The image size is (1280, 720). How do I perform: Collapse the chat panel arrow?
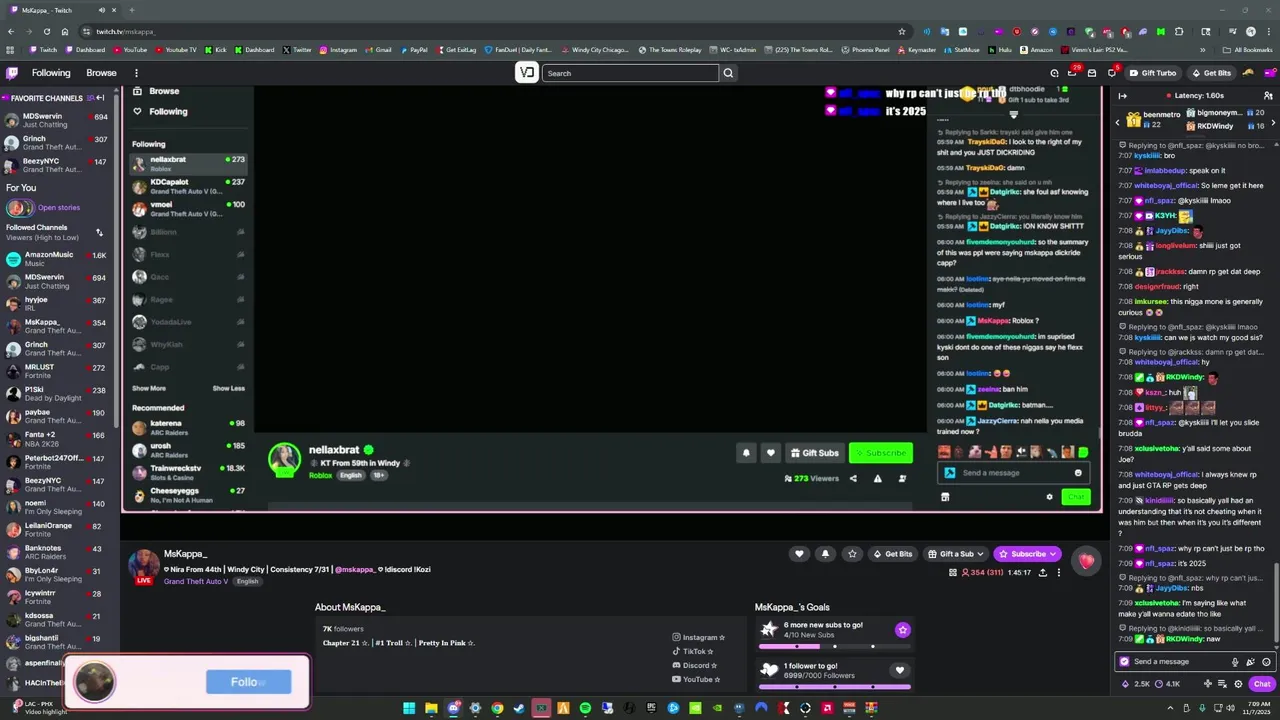pyautogui.click(x=1122, y=96)
